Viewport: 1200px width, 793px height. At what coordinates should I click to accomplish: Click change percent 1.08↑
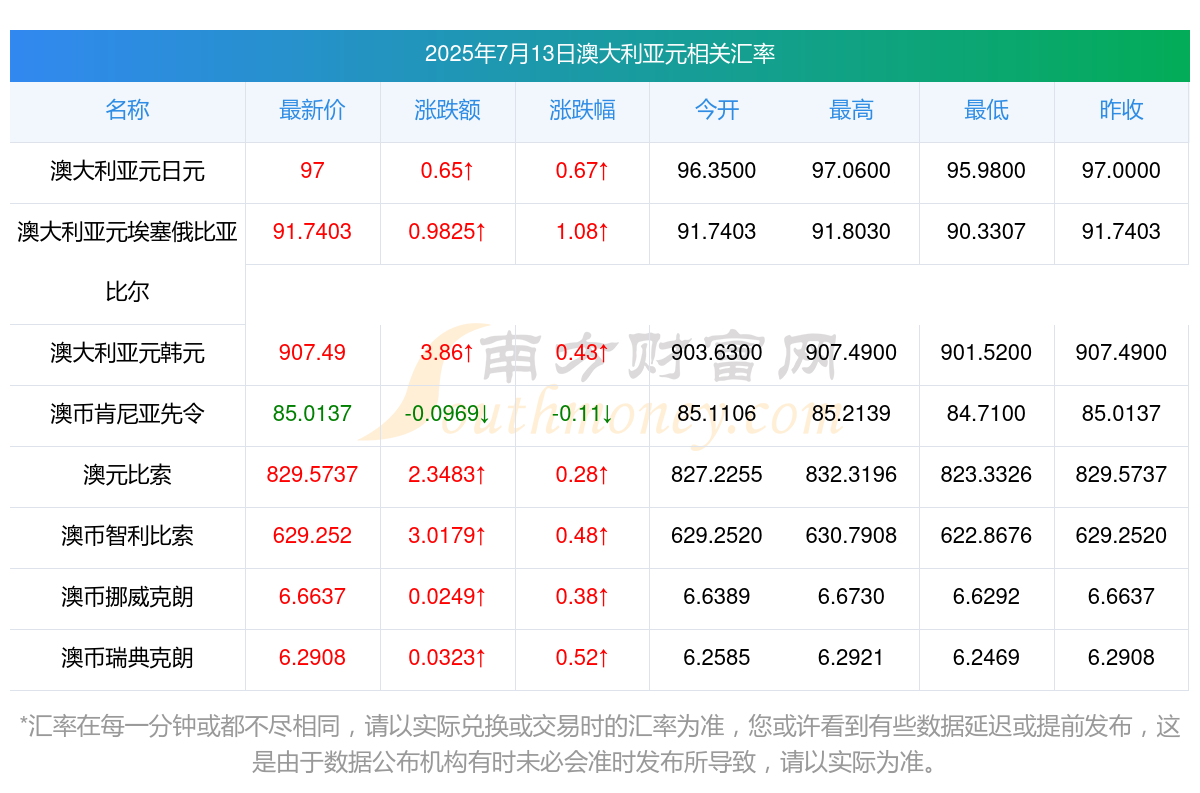pos(582,232)
